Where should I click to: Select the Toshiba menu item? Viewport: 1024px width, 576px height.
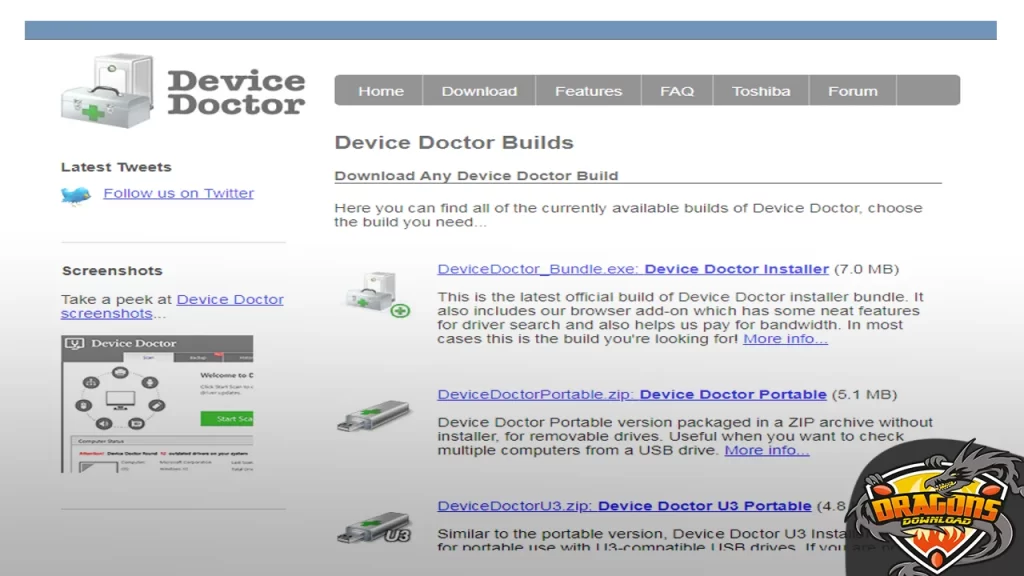pyautogui.click(x=762, y=90)
